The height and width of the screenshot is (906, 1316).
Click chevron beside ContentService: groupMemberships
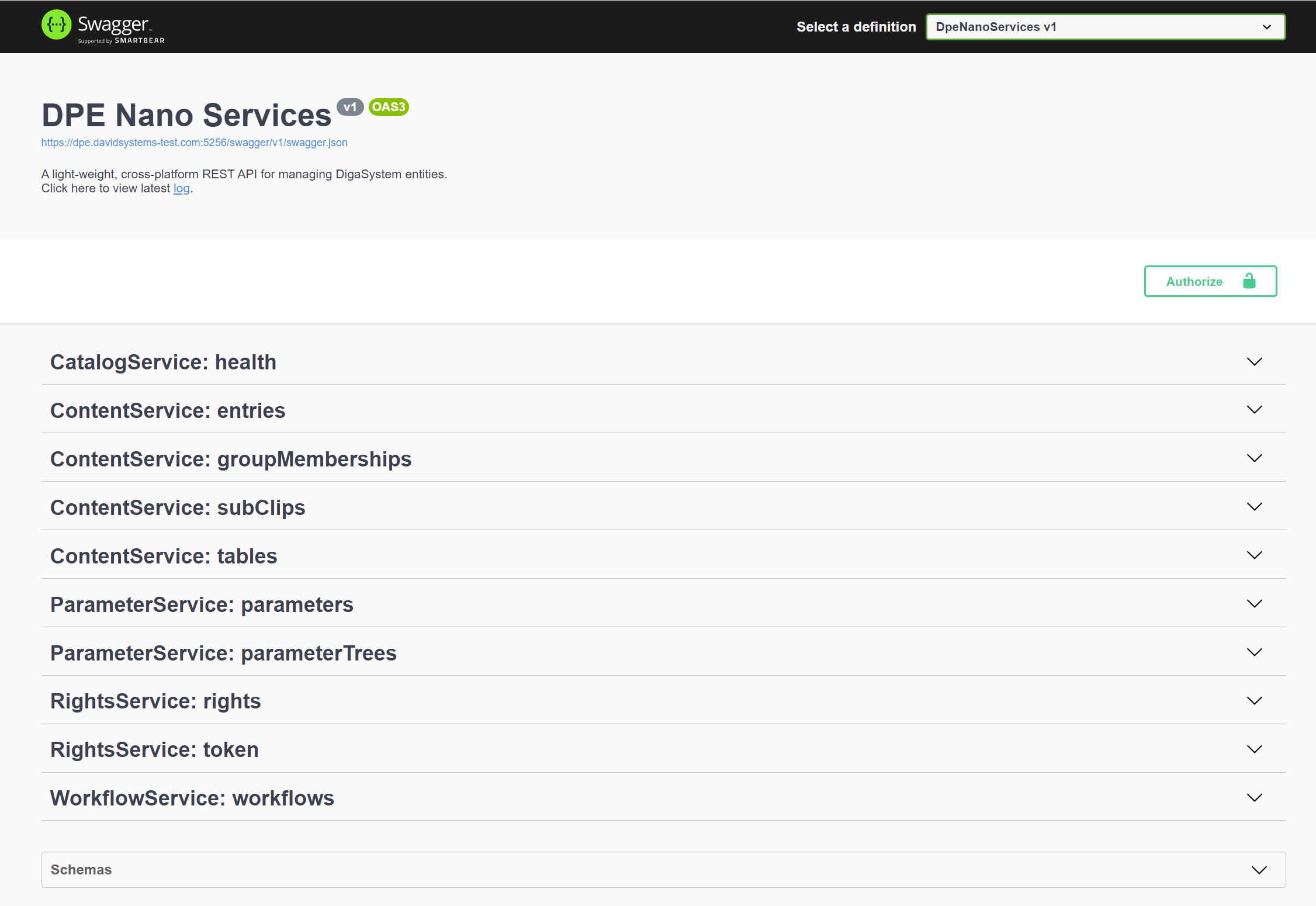[1254, 458]
